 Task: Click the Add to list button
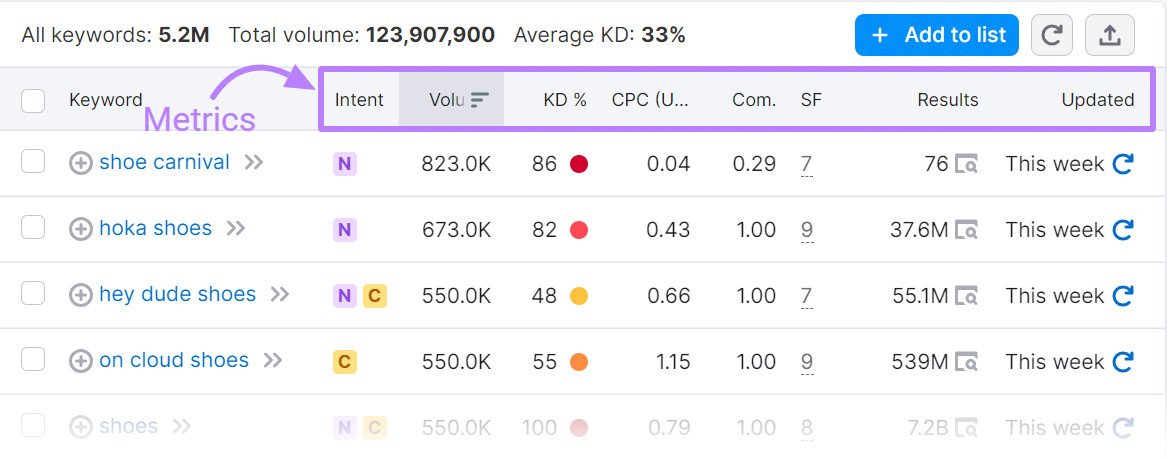coord(937,35)
